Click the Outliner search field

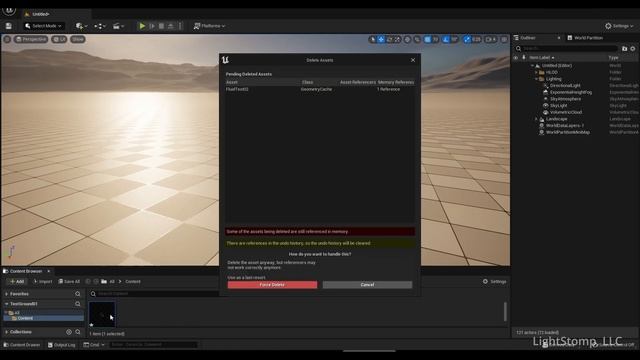click(x=567, y=49)
